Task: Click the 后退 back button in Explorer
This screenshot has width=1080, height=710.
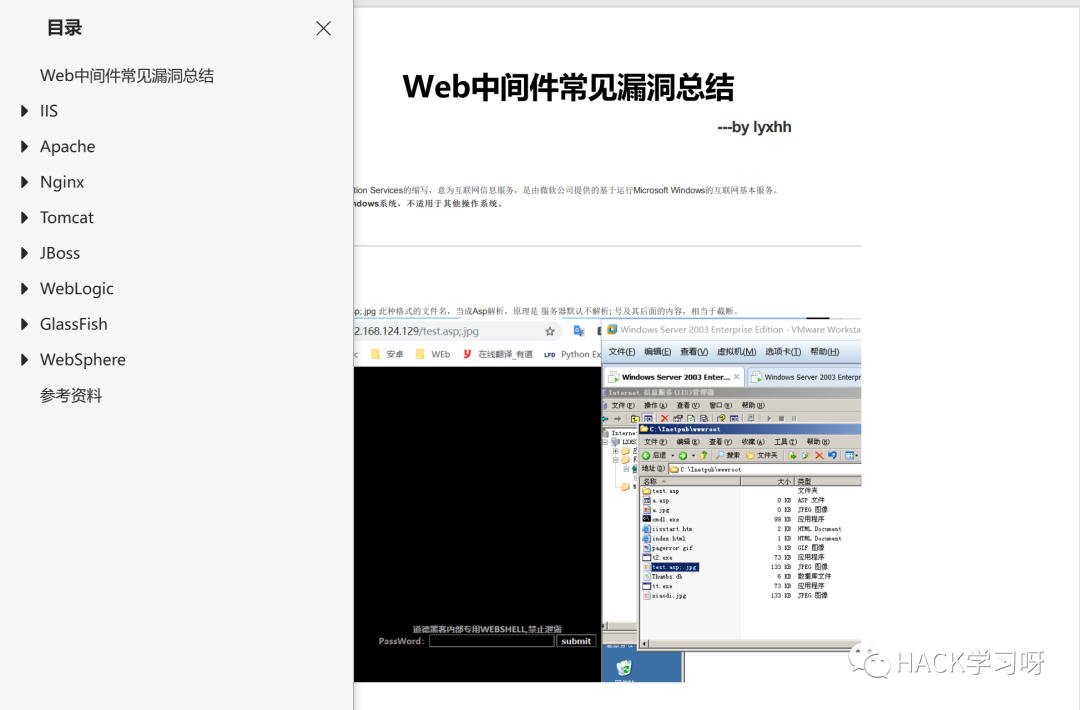Action: click(654, 455)
